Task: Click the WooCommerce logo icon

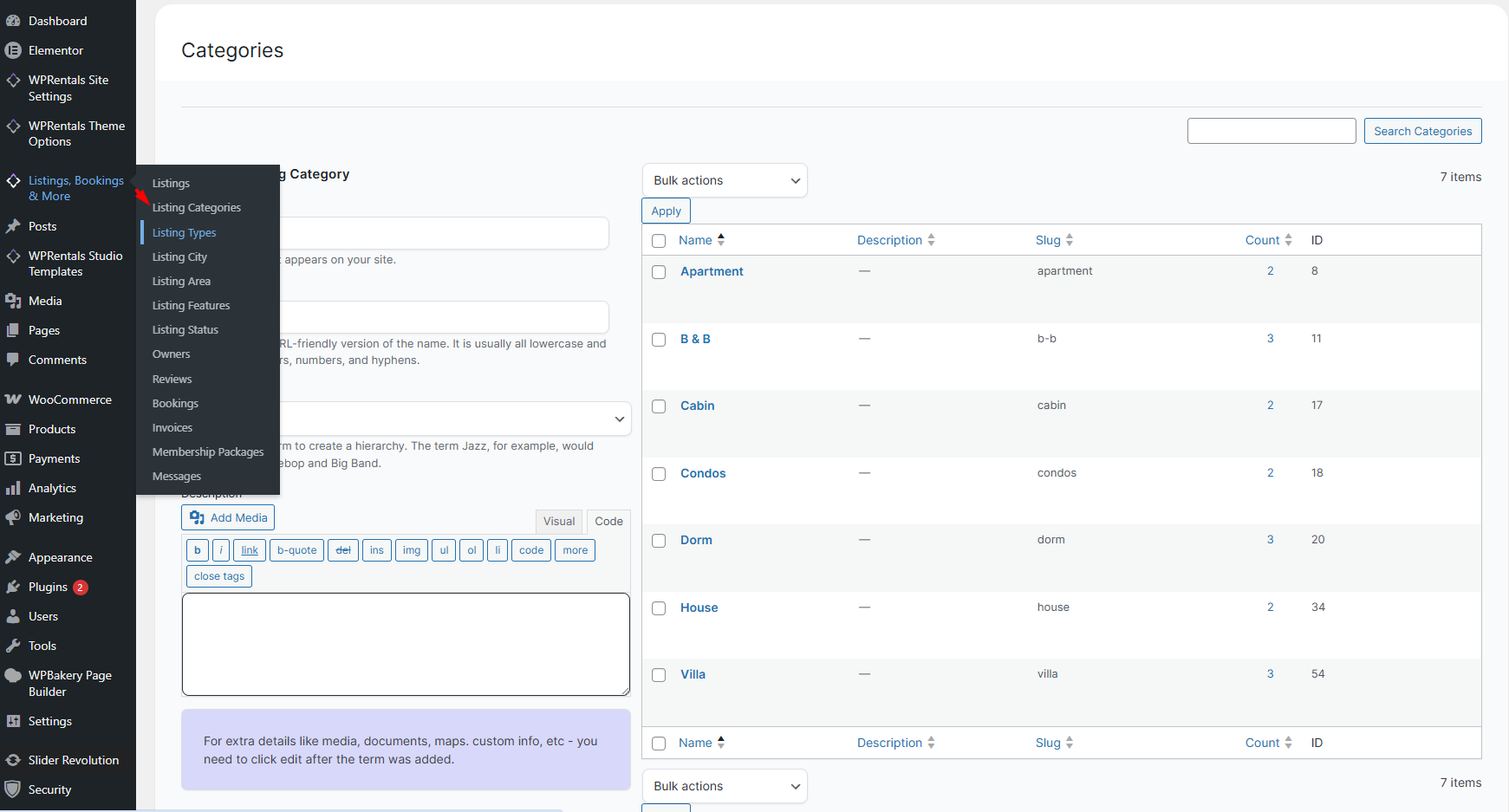Action: (x=13, y=400)
